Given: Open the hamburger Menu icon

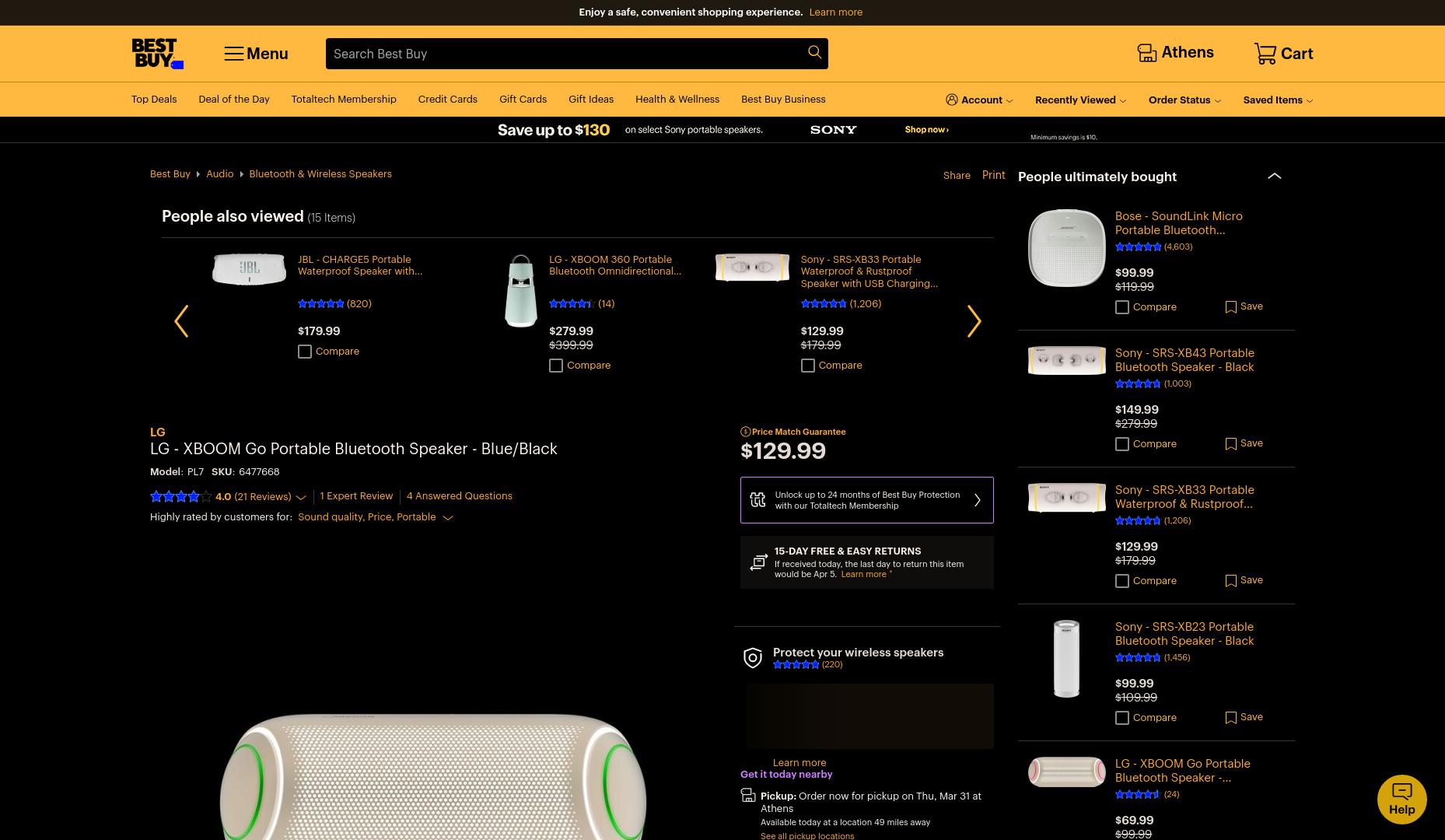Looking at the screenshot, I should [233, 54].
